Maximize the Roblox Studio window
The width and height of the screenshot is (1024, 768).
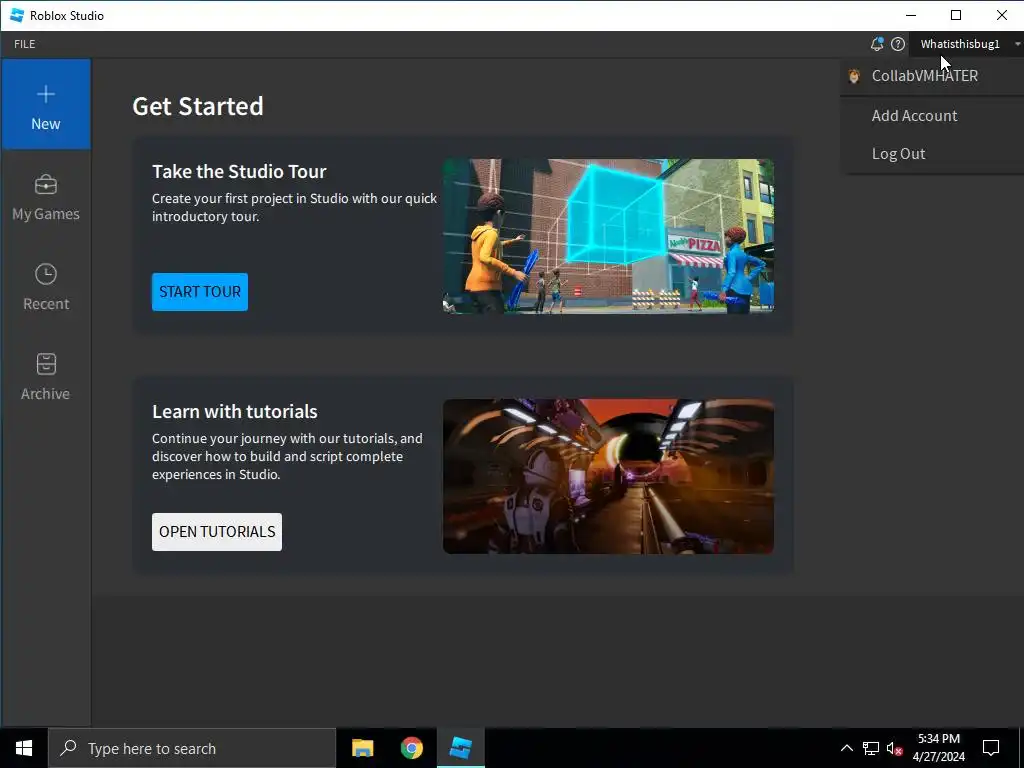pyautogui.click(x=956, y=15)
